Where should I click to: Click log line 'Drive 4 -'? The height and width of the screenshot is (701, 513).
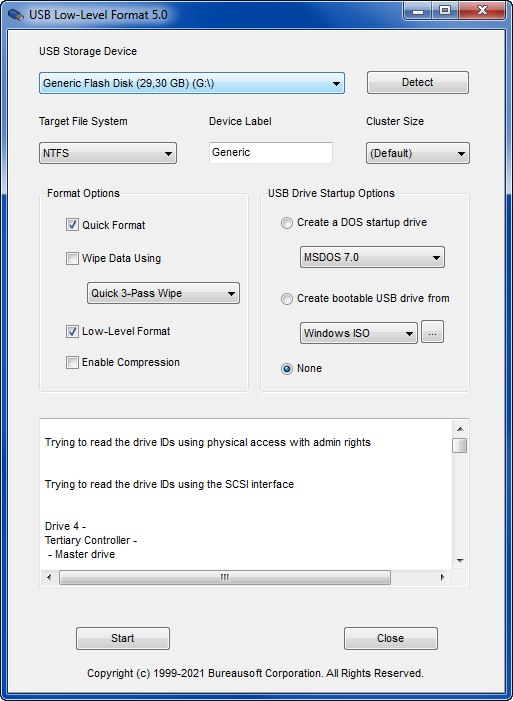pyautogui.click(x=65, y=526)
